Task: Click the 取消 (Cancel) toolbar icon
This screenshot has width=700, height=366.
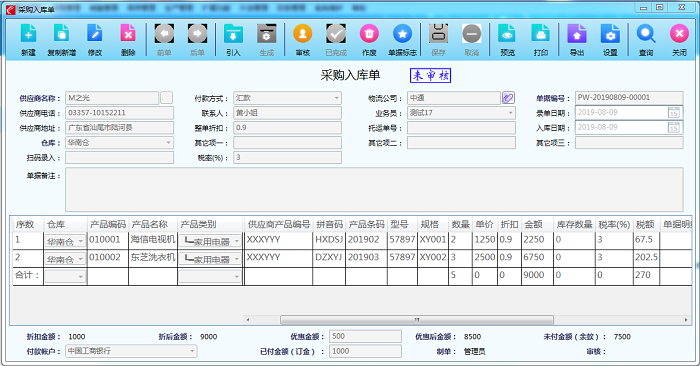Action: pyautogui.click(x=471, y=34)
